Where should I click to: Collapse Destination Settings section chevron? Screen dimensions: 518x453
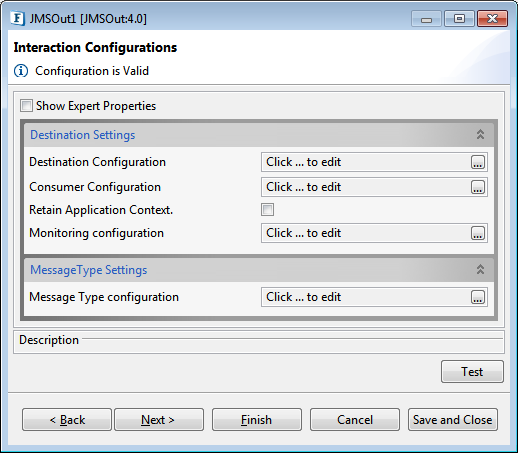[x=480, y=135]
